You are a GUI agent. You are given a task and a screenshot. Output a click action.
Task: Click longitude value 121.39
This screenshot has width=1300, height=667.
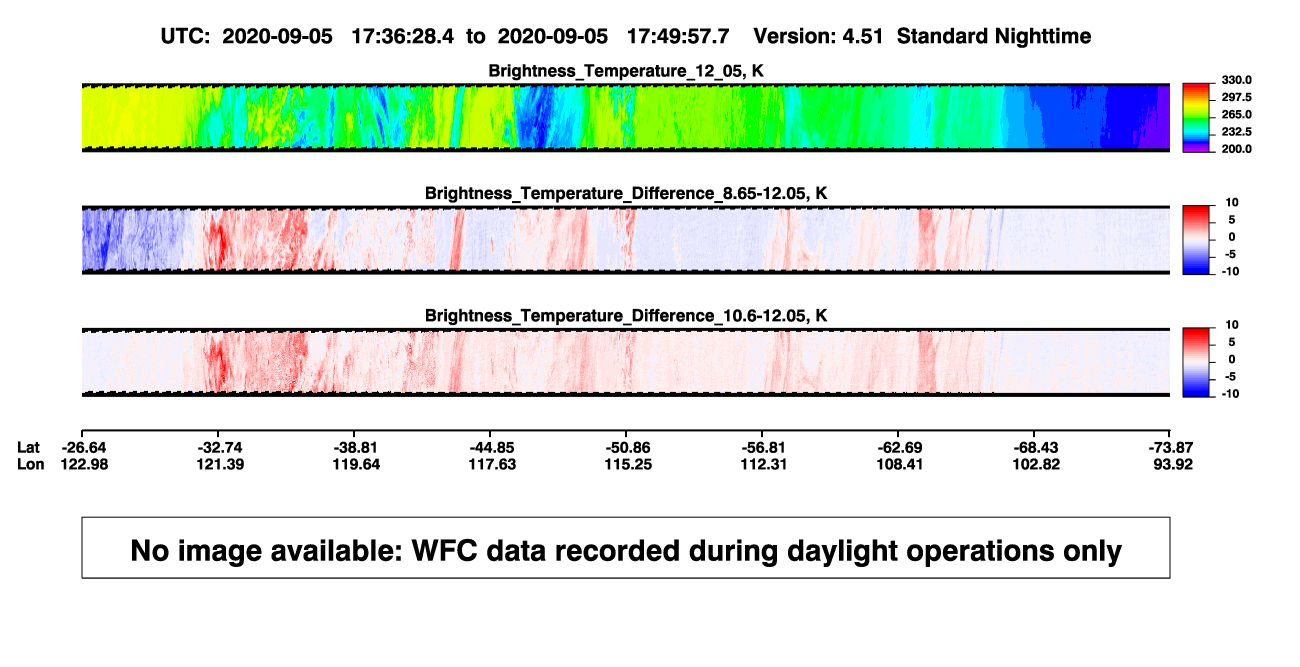point(219,464)
